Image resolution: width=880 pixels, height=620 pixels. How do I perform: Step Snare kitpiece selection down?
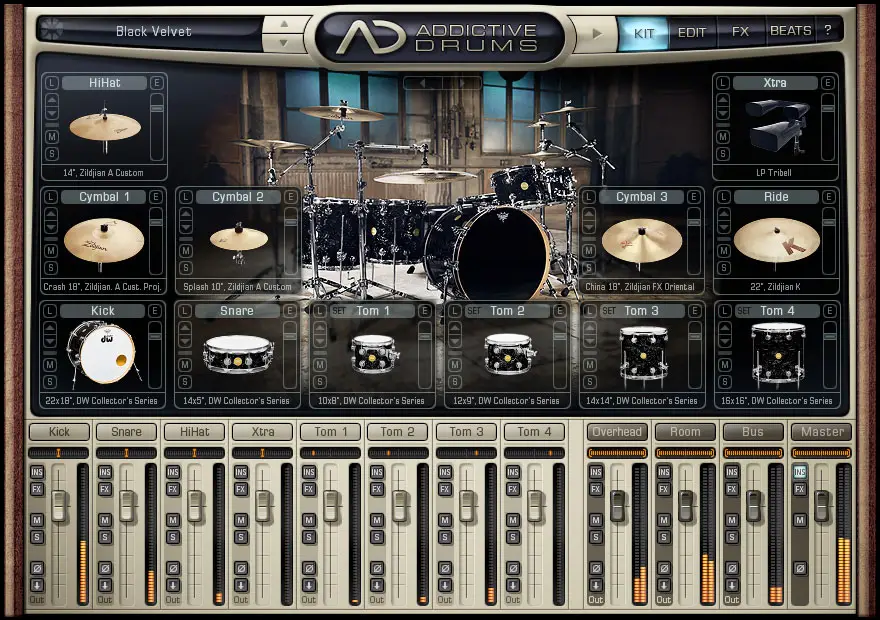[x=185, y=342]
